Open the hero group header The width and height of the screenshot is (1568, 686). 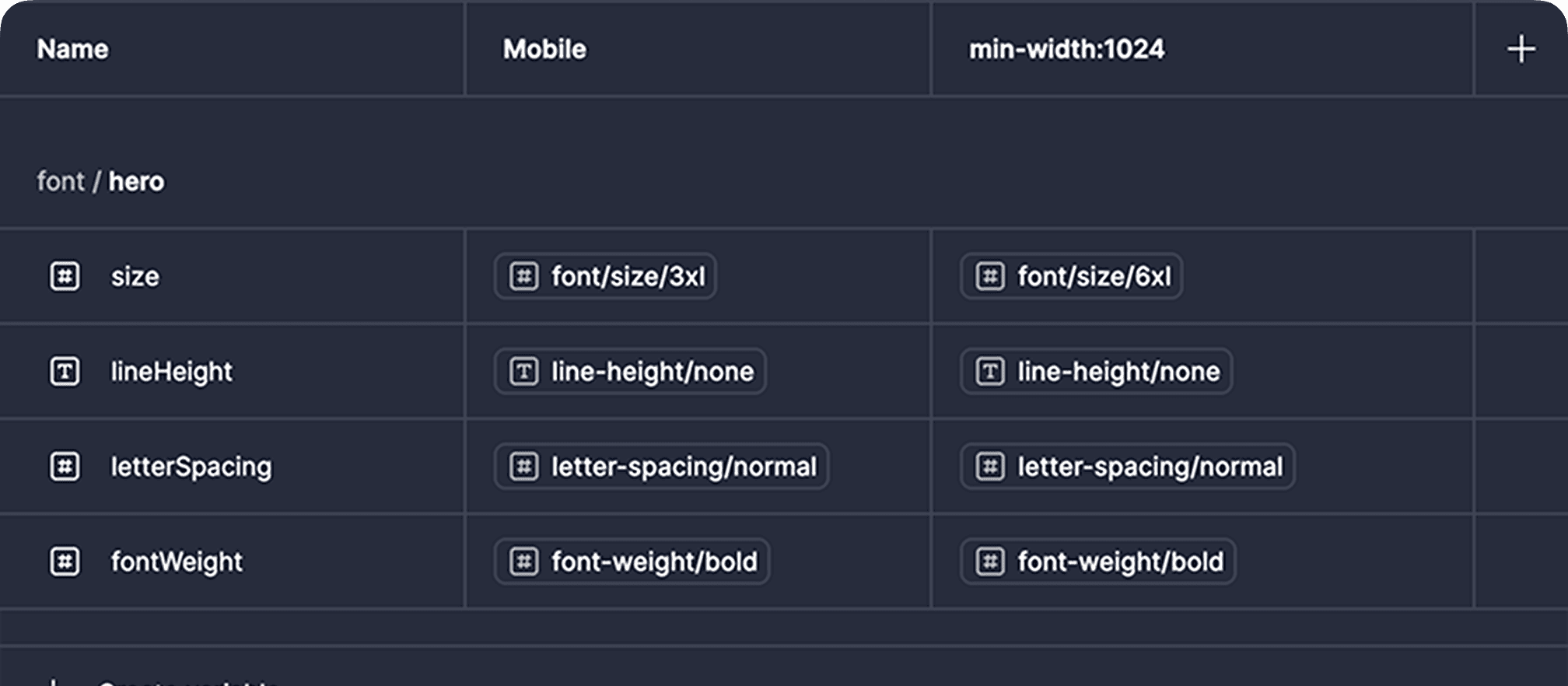coord(136,181)
